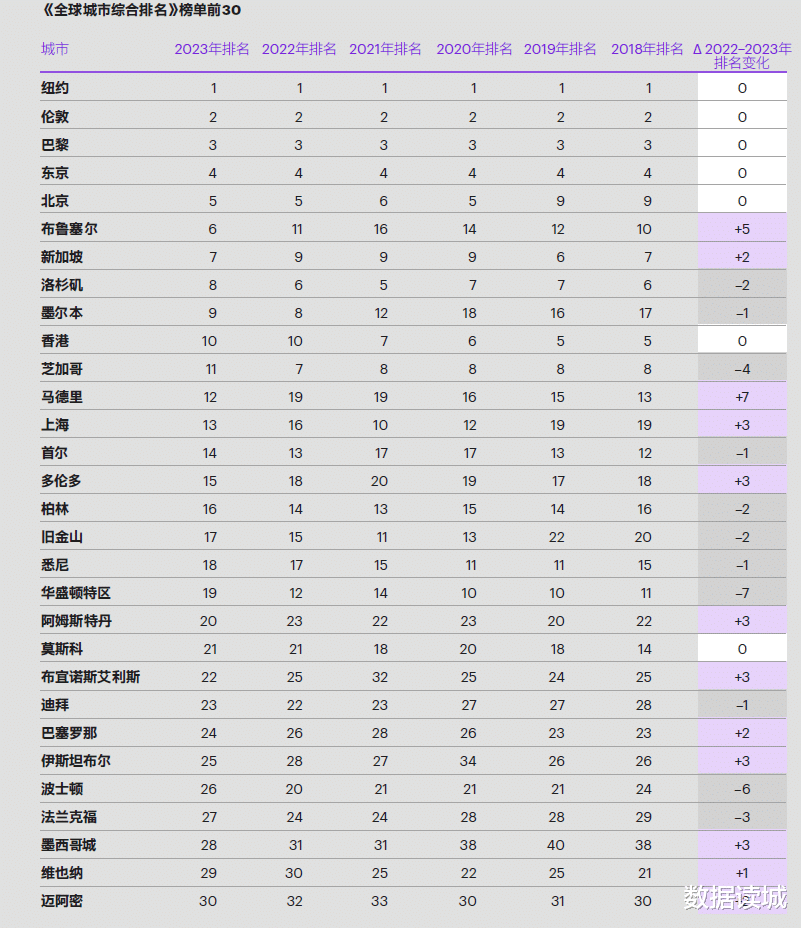801x928 pixels.
Task: Select the city name 首尔
Action: click(55, 453)
